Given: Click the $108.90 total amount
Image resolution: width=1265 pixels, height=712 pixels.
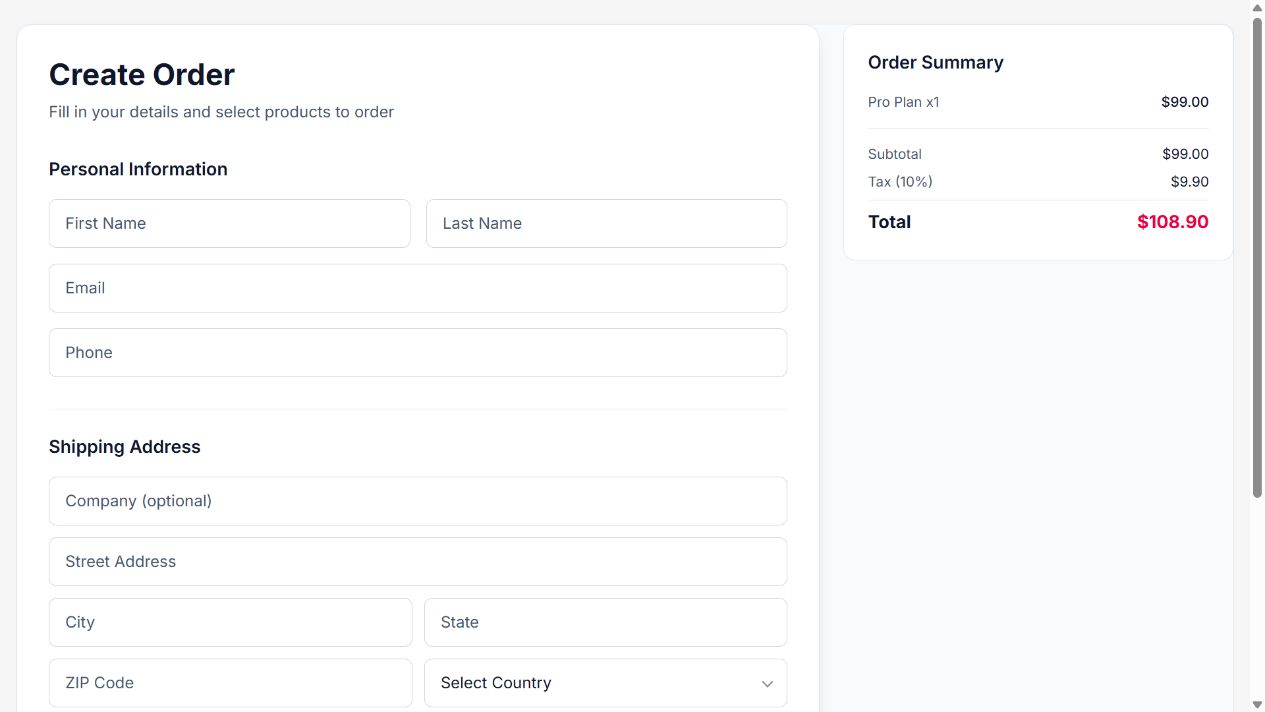Looking at the screenshot, I should click(1173, 222).
